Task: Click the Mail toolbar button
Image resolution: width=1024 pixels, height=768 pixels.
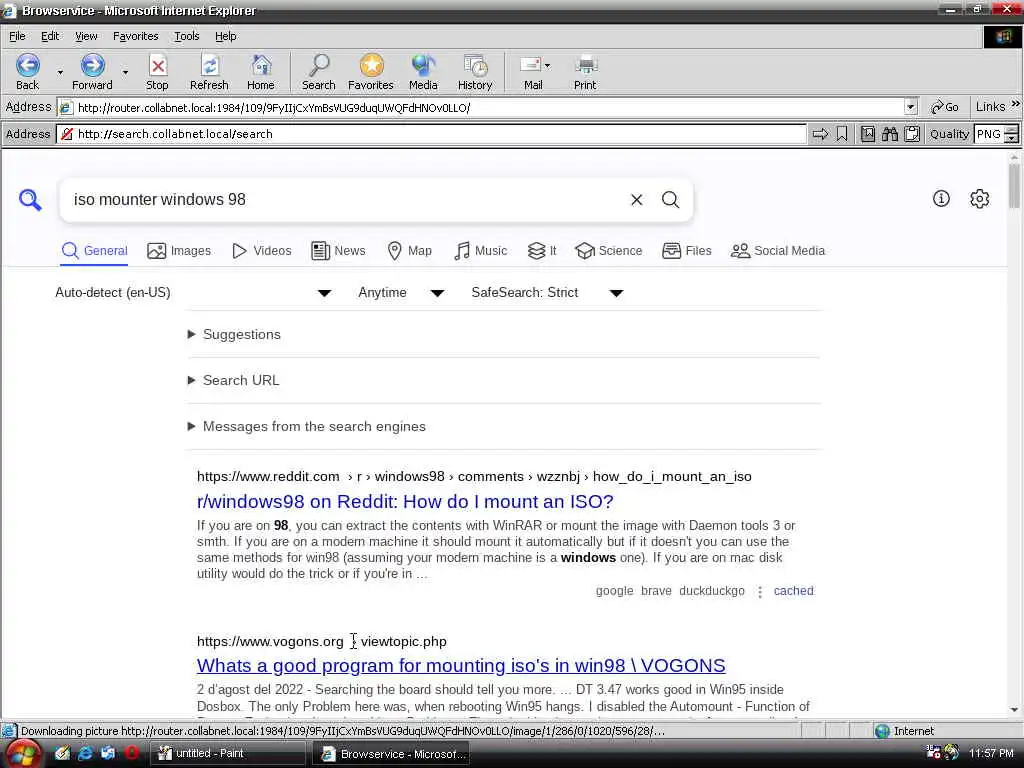Action: pyautogui.click(x=532, y=72)
